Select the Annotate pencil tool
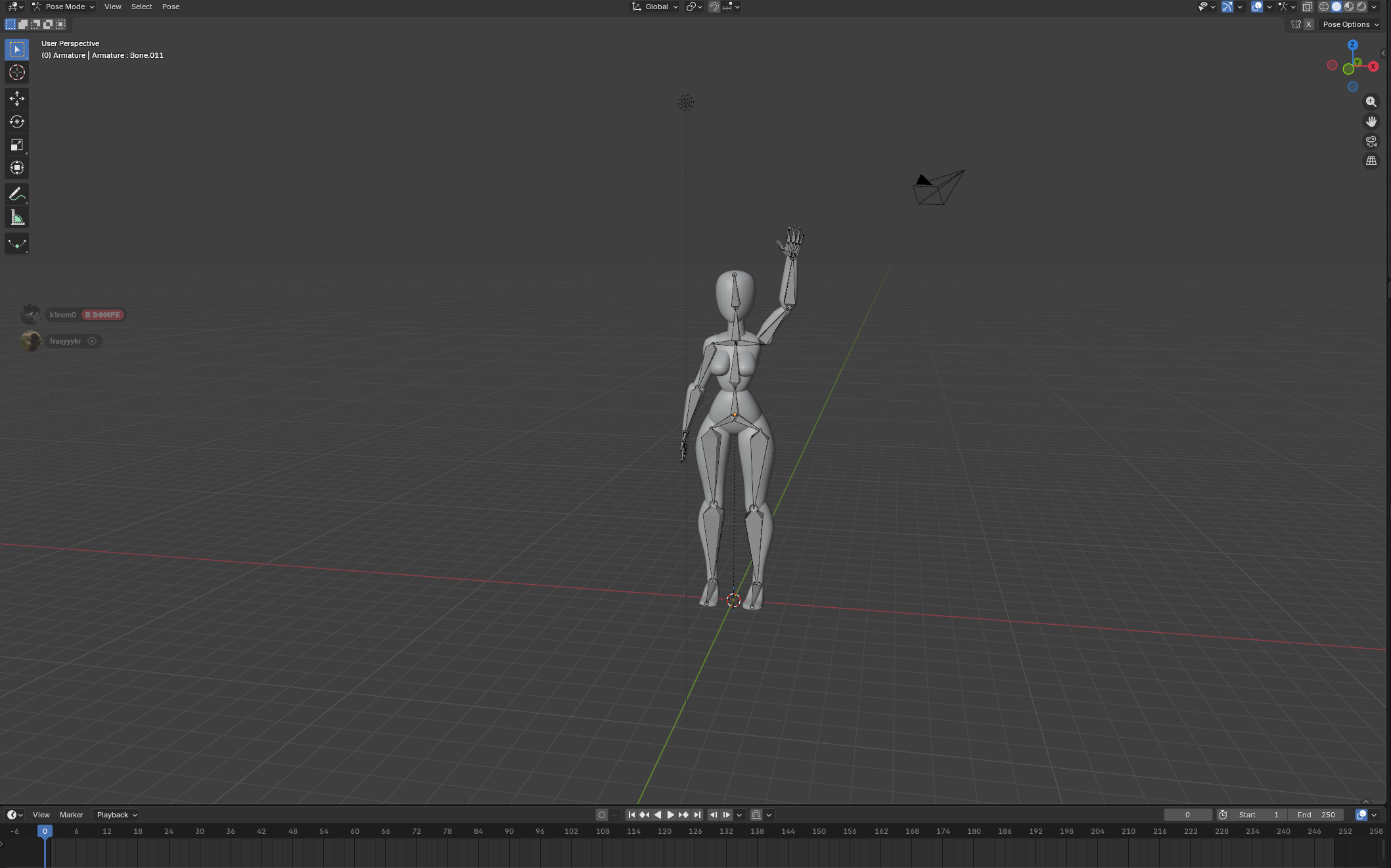Viewport: 1391px width, 868px height. coord(17,194)
